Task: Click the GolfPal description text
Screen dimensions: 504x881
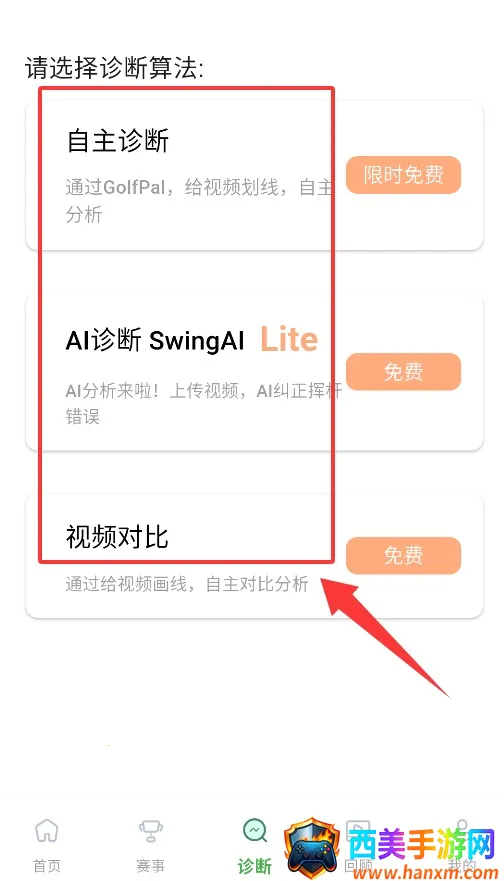Action: pyautogui.click(x=199, y=201)
